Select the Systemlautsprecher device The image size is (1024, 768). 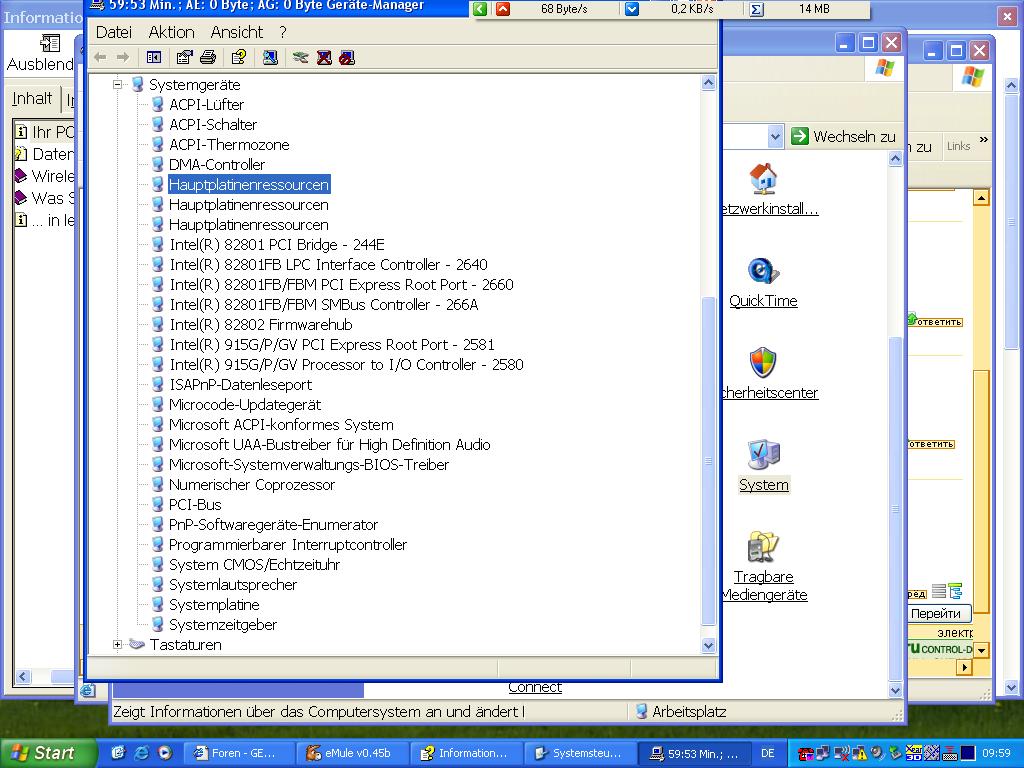click(x=233, y=584)
